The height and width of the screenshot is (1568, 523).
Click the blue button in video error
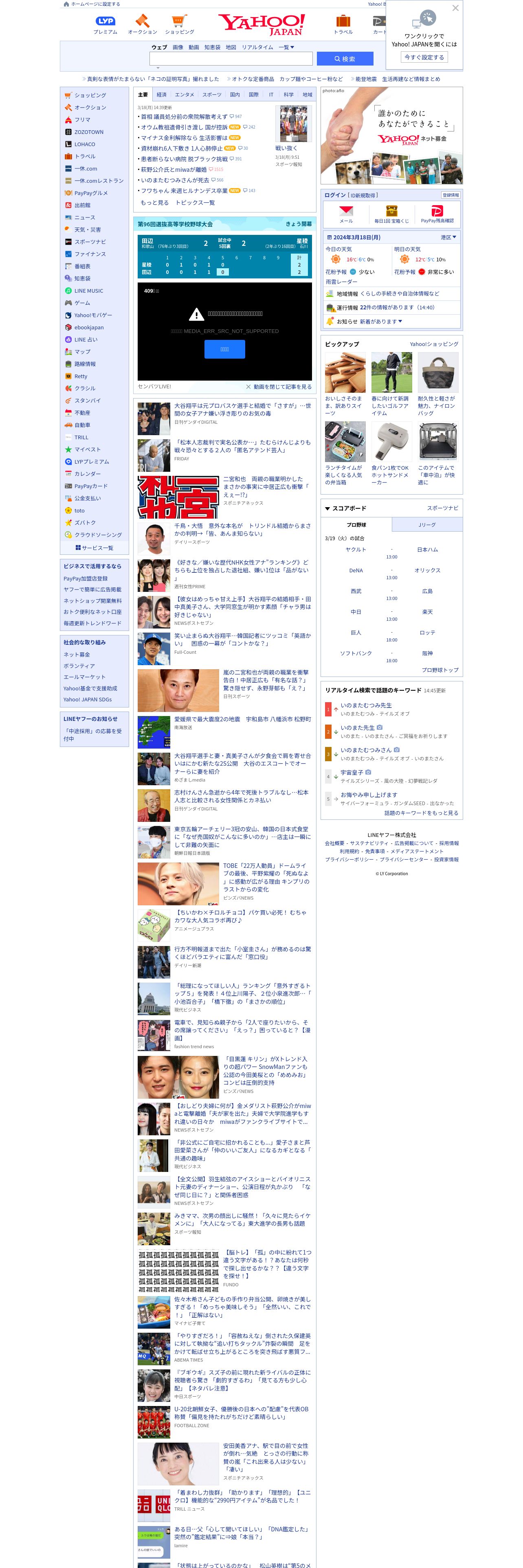[225, 349]
